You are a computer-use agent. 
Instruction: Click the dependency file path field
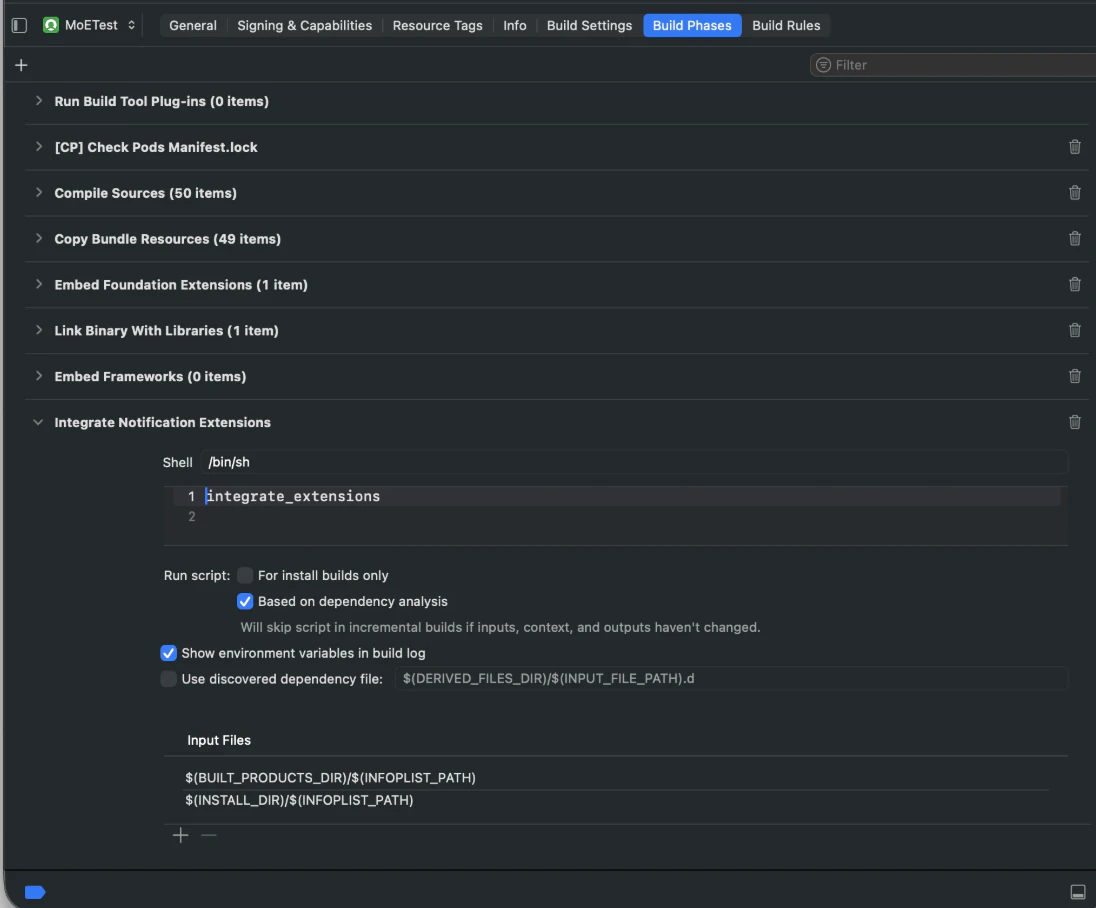[731, 679]
